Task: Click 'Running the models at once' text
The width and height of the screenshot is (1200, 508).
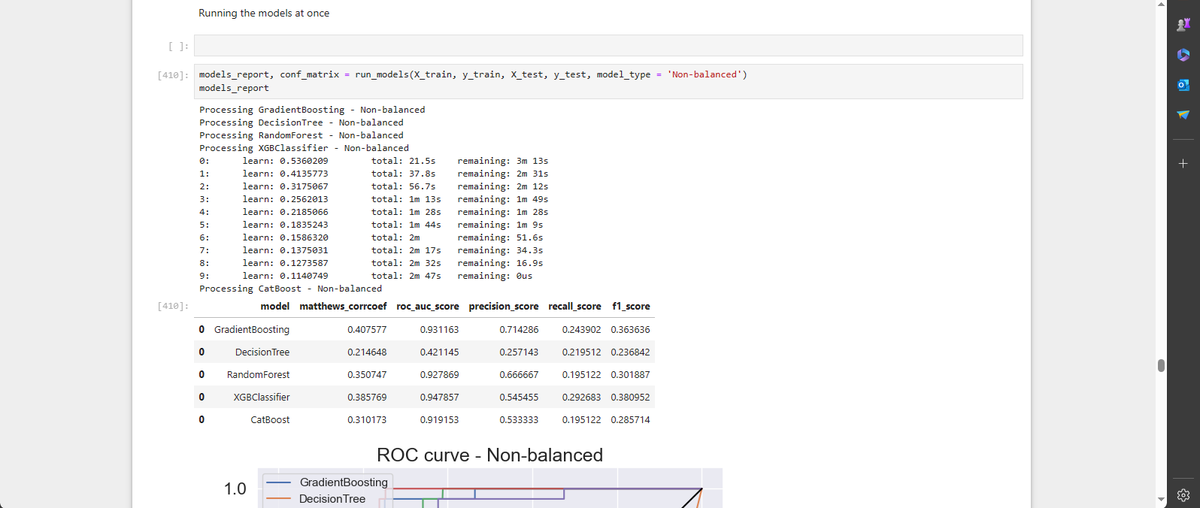Action: 264,13
